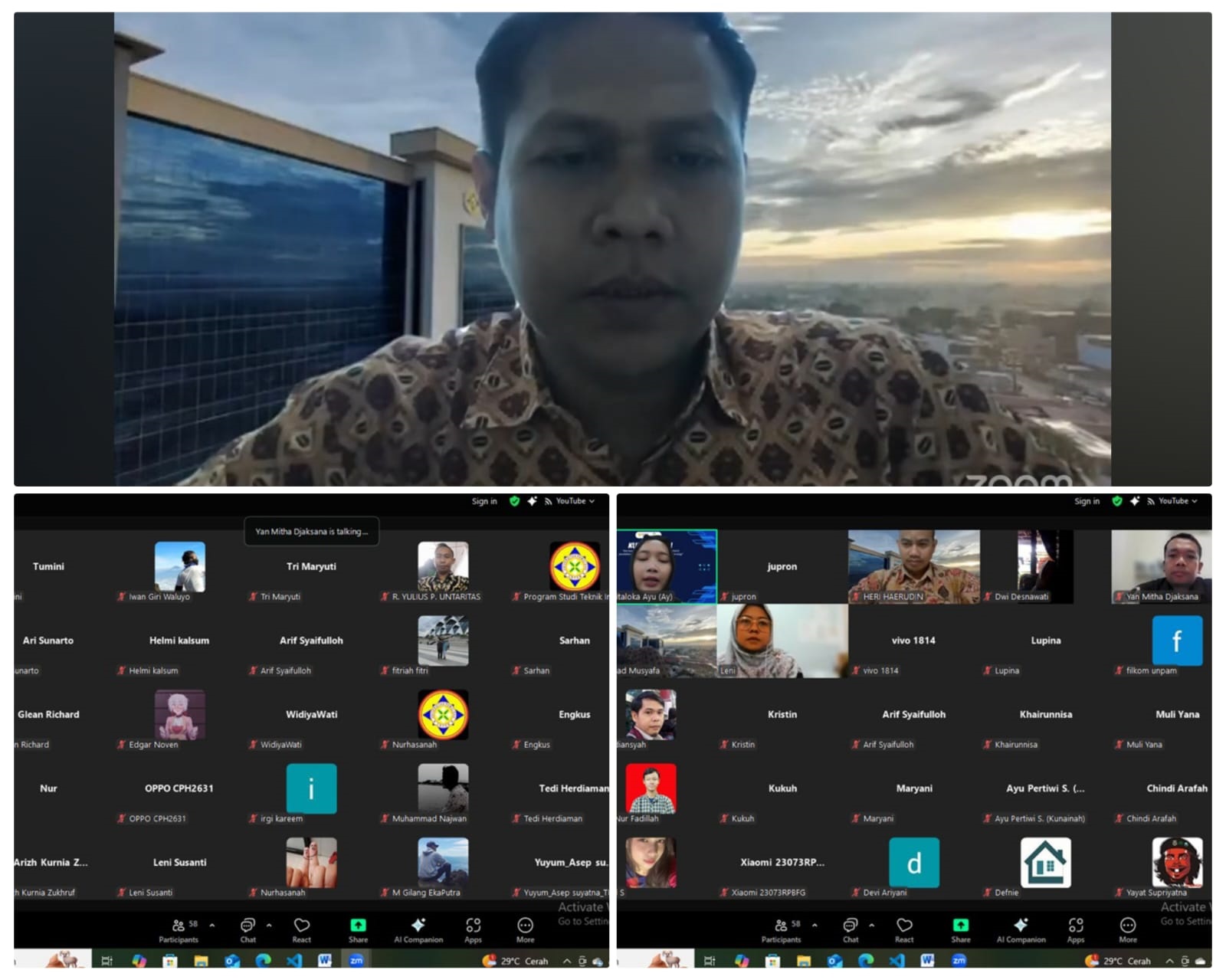This screenshot has height=980, width=1226.
Task: Open More options in left Zoom window
Action: pos(525,930)
